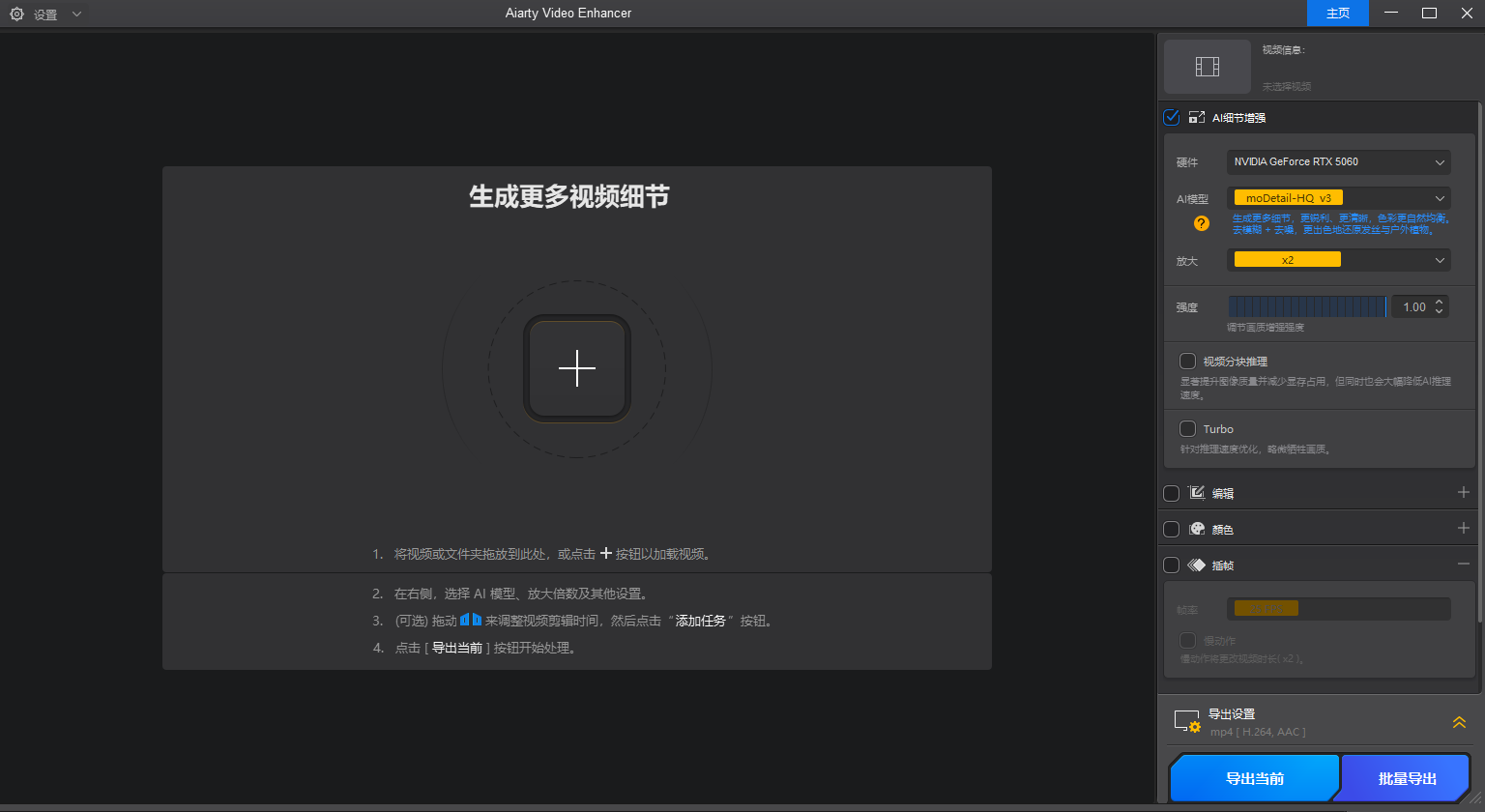Enable the Turbo option
Image resolution: width=1485 pixels, height=812 pixels.
point(1188,428)
